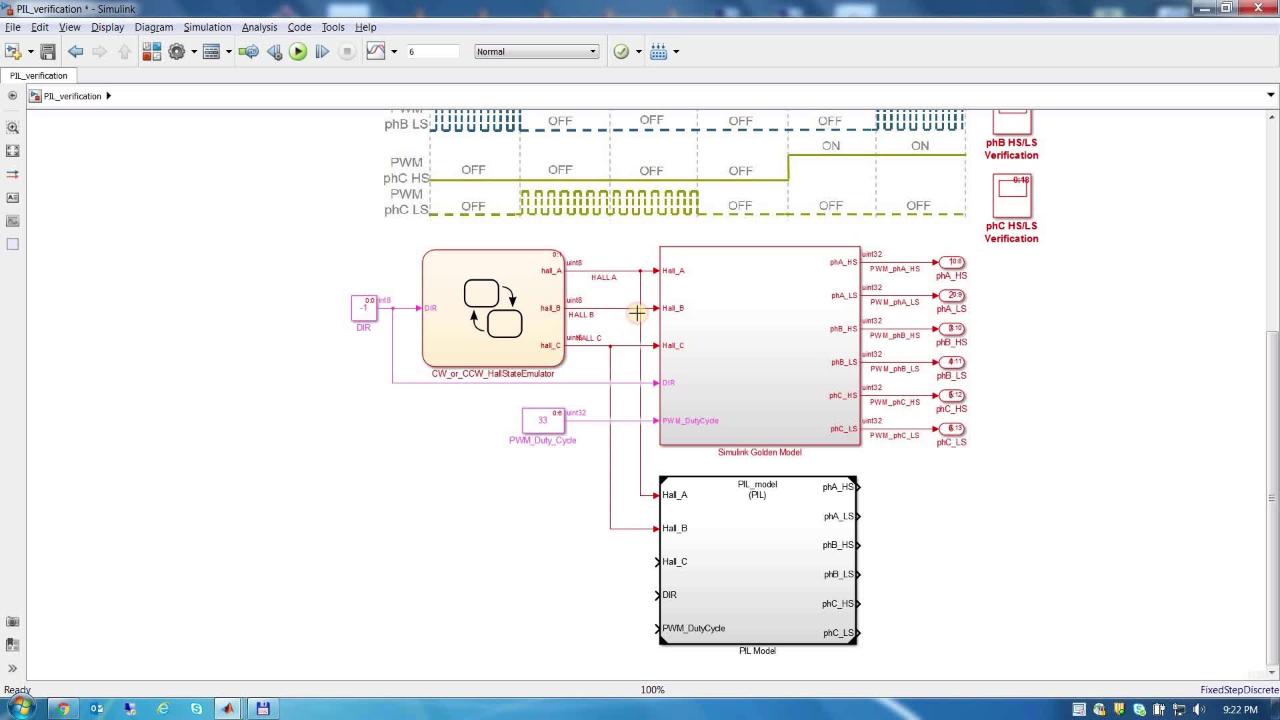Click Fit to View icon
1280x720 pixels.
pos(13,151)
